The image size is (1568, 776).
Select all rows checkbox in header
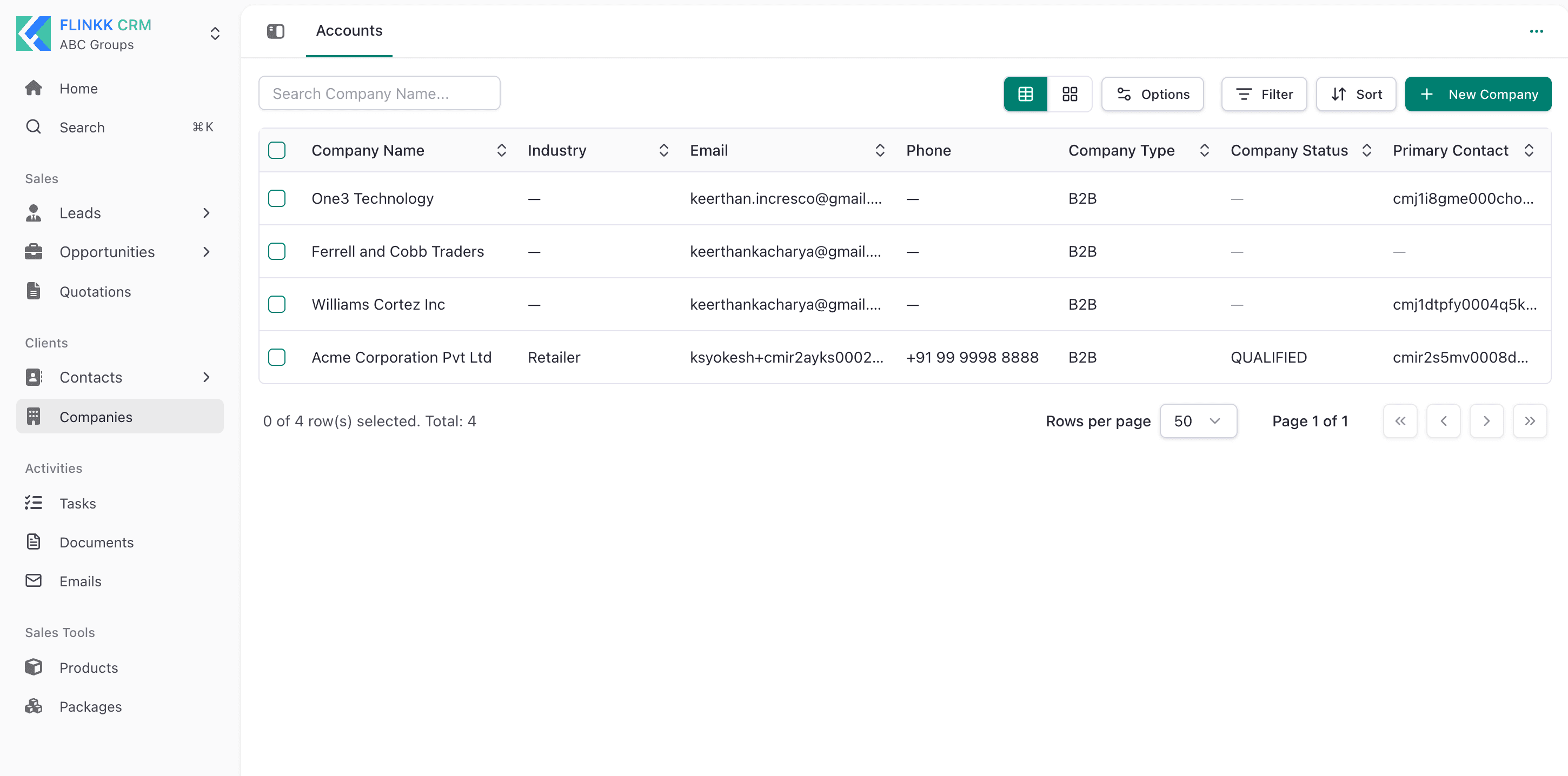coord(277,150)
